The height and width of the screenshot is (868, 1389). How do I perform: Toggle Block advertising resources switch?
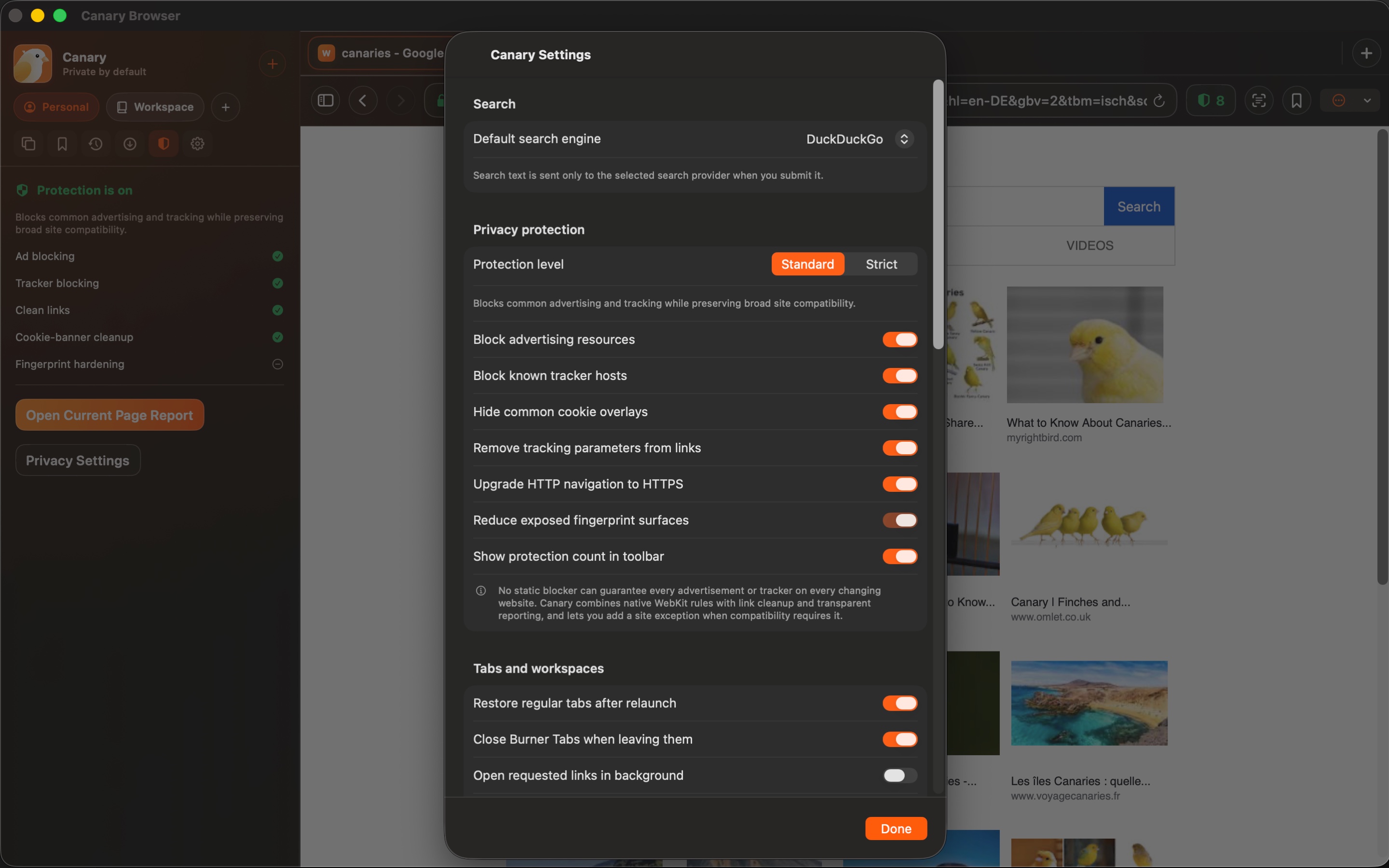coord(899,339)
